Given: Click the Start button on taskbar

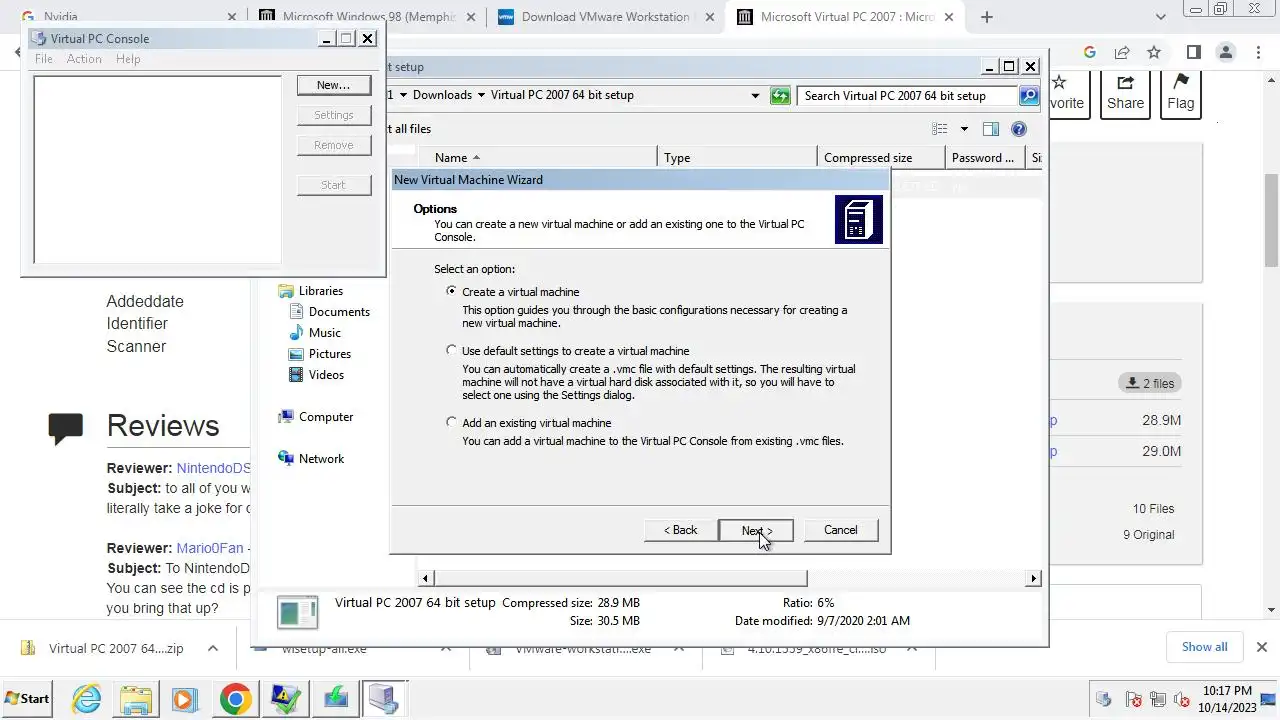Looking at the screenshot, I should 28,698.
